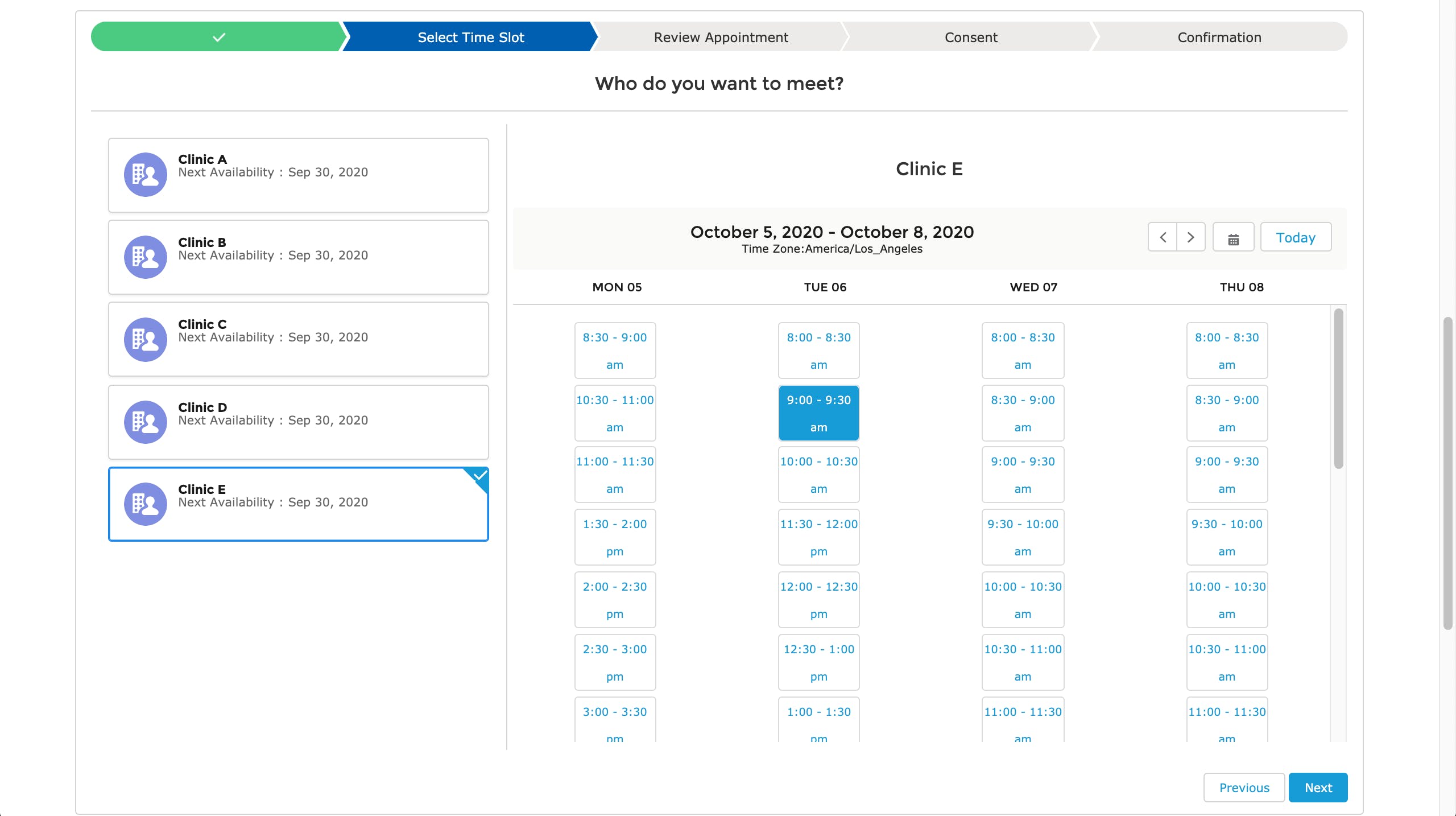1456x816 pixels.
Task: Click the time slots vertical scrollbar
Action: point(1338,389)
